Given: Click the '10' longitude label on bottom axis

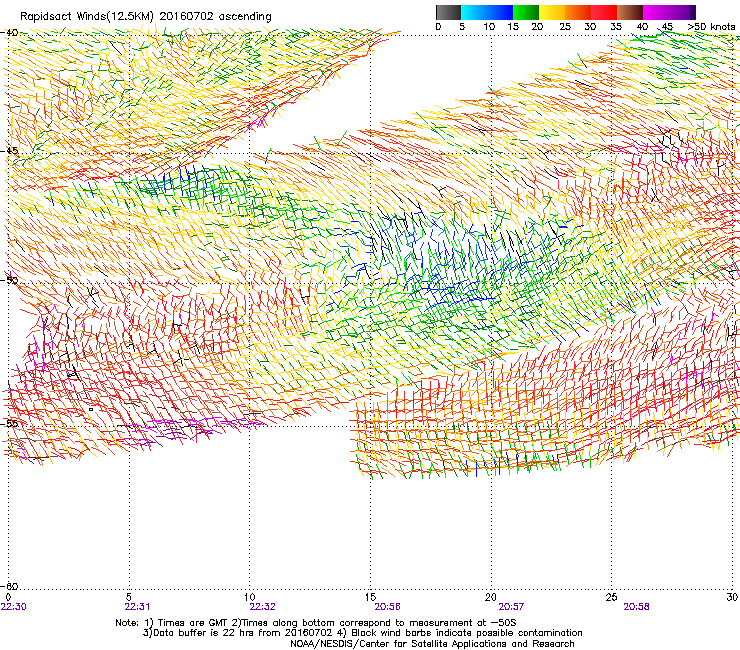Looking at the screenshot, I should point(250,597).
